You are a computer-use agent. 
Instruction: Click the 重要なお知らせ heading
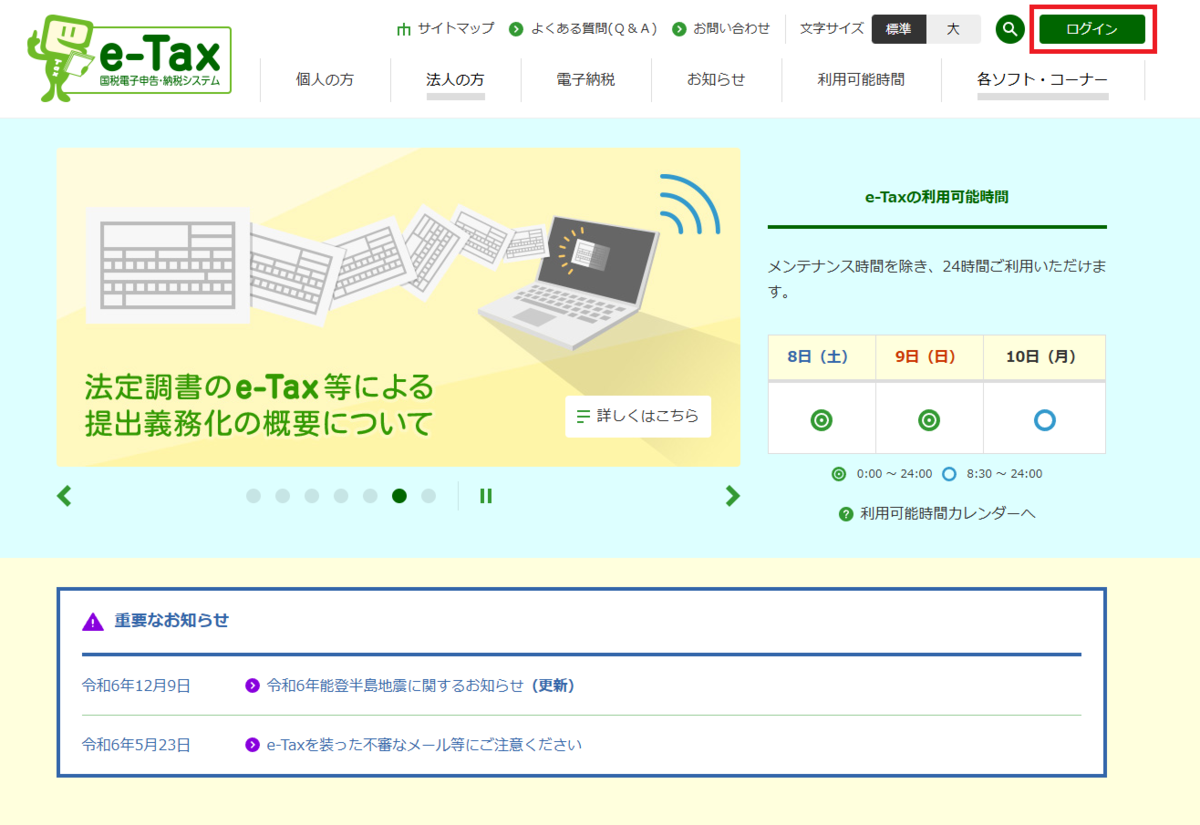[172, 621]
